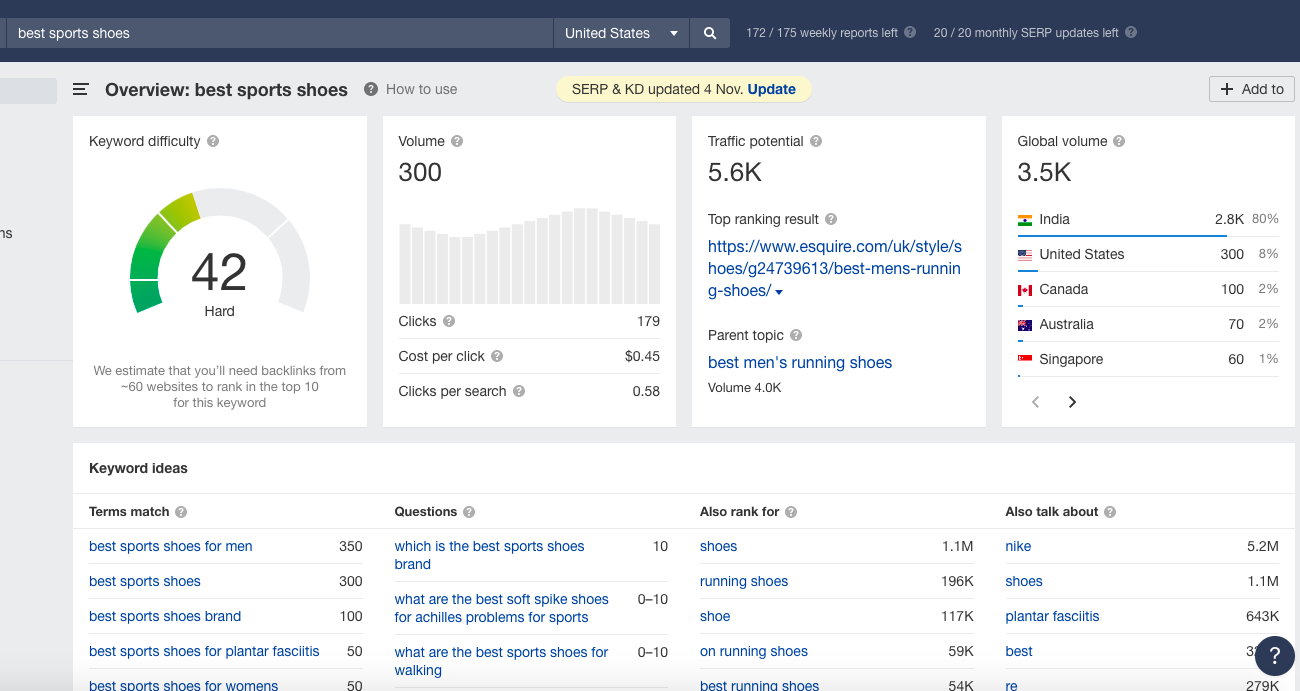This screenshot has height=691, width=1300.
Task: Open the hamburger menu beside Overview
Action: pyautogui.click(x=81, y=89)
